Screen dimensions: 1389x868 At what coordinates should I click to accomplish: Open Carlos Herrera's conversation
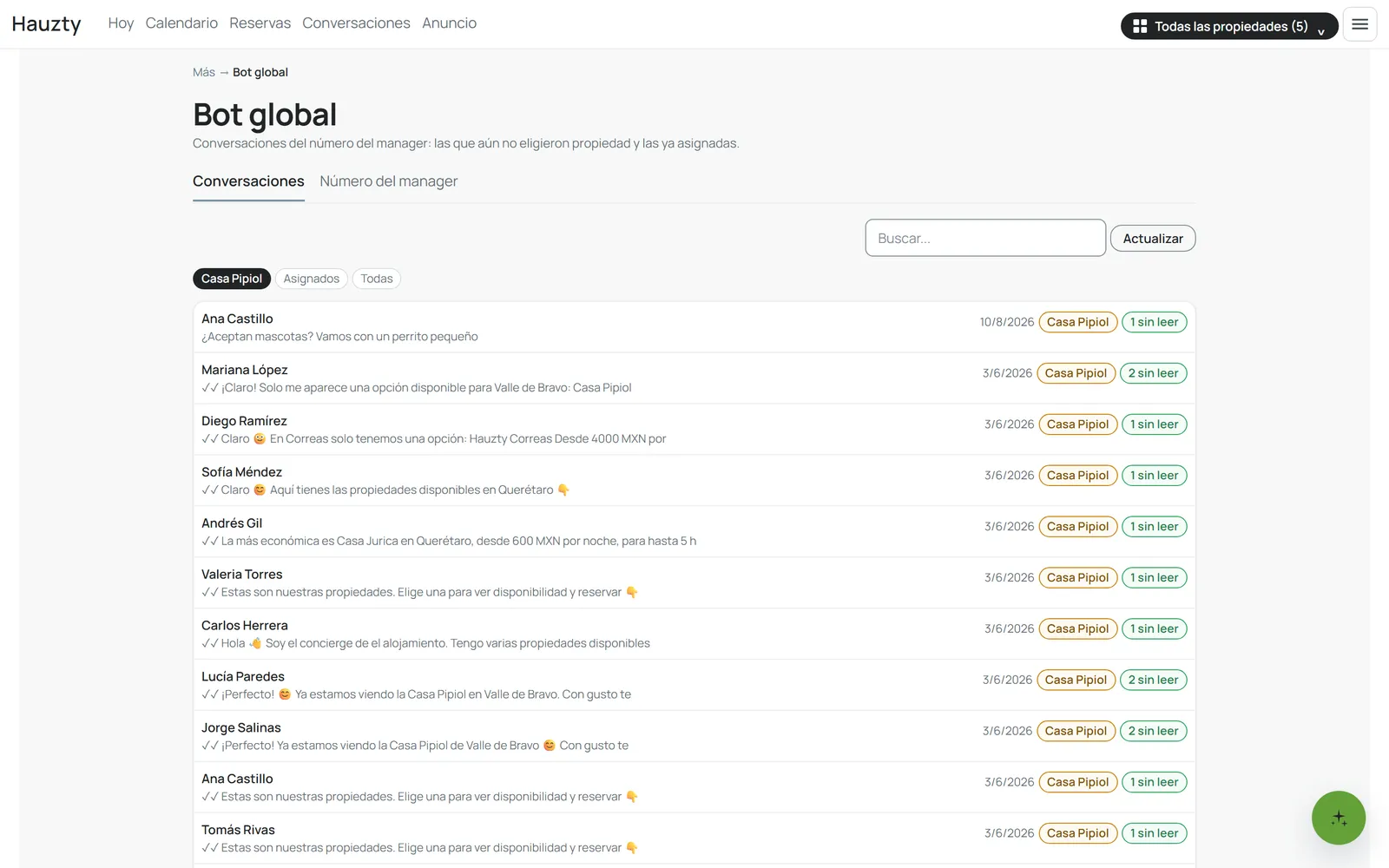(x=694, y=635)
